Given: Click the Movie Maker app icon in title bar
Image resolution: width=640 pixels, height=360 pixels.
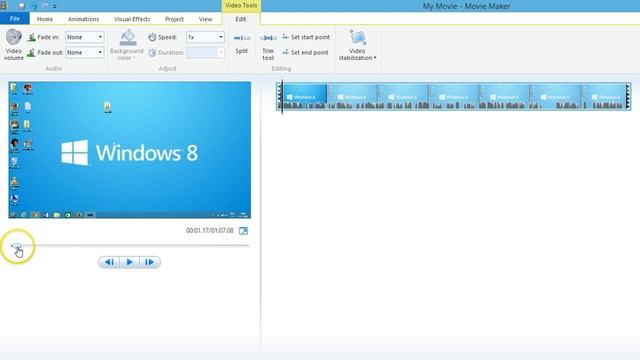Looking at the screenshot, I should (x=4, y=6).
